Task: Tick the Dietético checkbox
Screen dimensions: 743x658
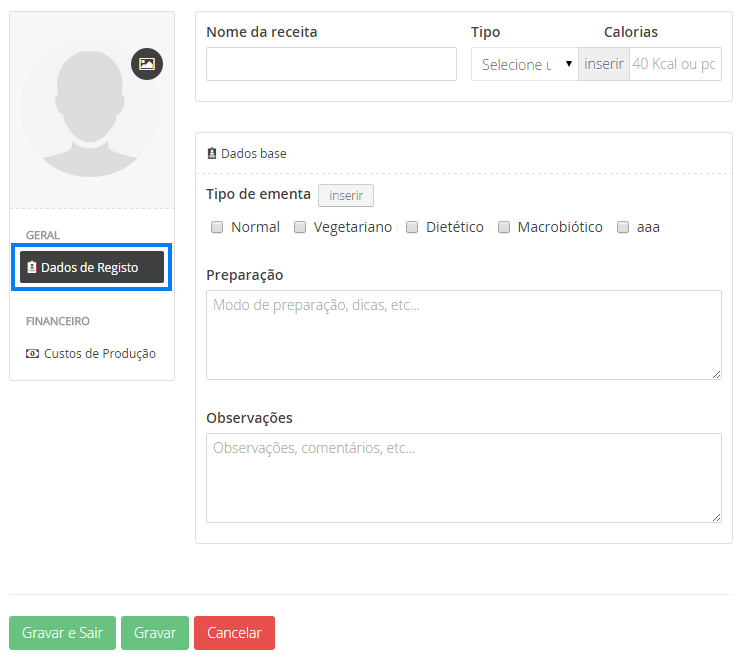Action: pyautogui.click(x=412, y=227)
